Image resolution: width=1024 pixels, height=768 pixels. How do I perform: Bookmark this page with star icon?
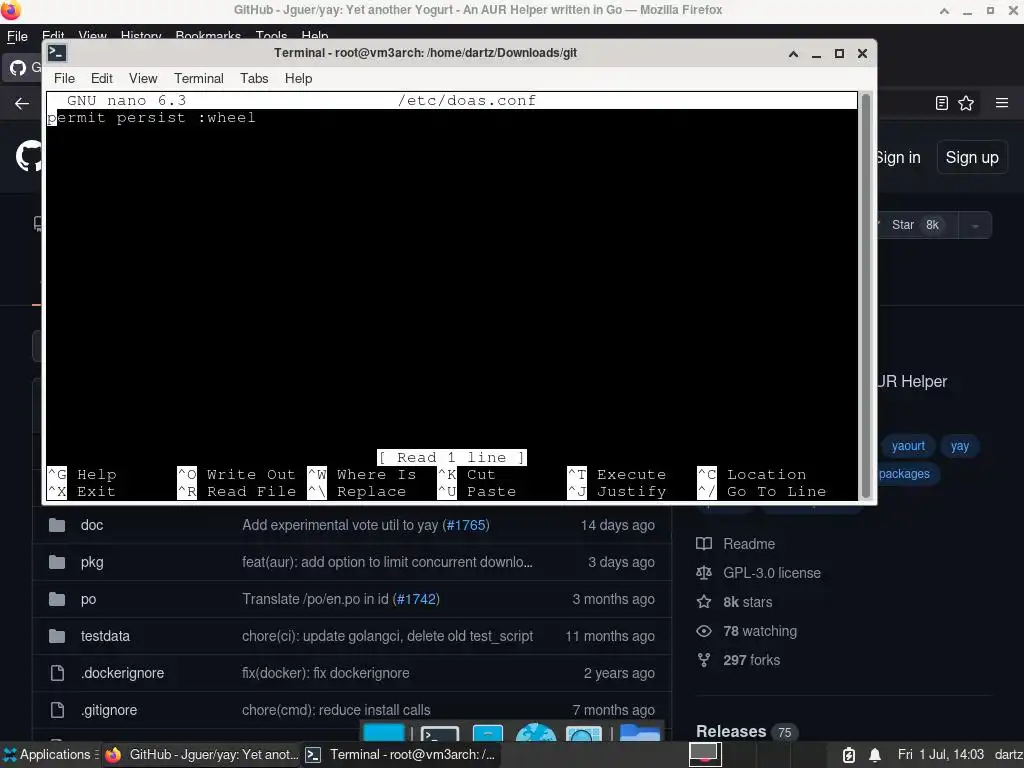[966, 103]
